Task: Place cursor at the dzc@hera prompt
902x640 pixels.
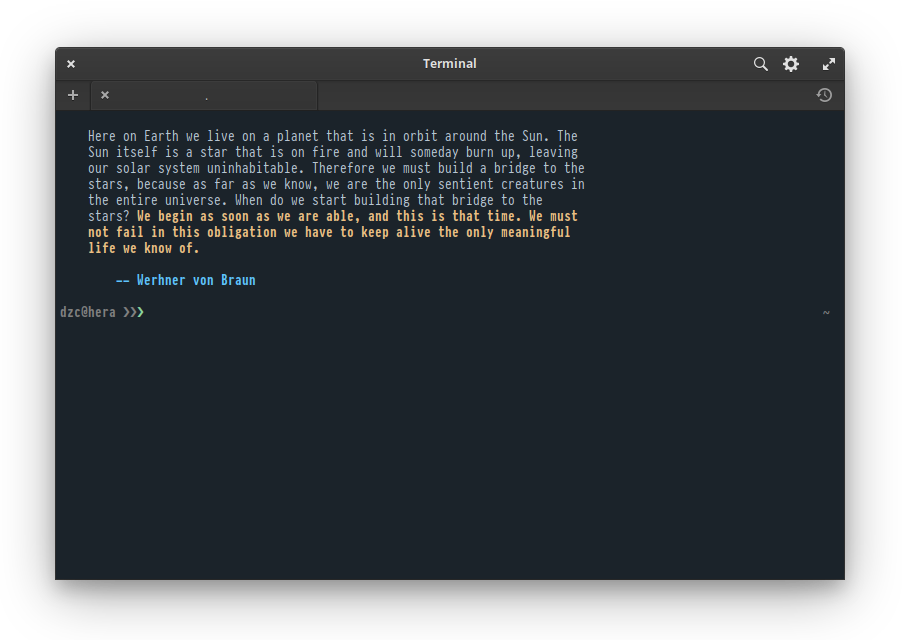Action: pyautogui.click(x=148, y=311)
